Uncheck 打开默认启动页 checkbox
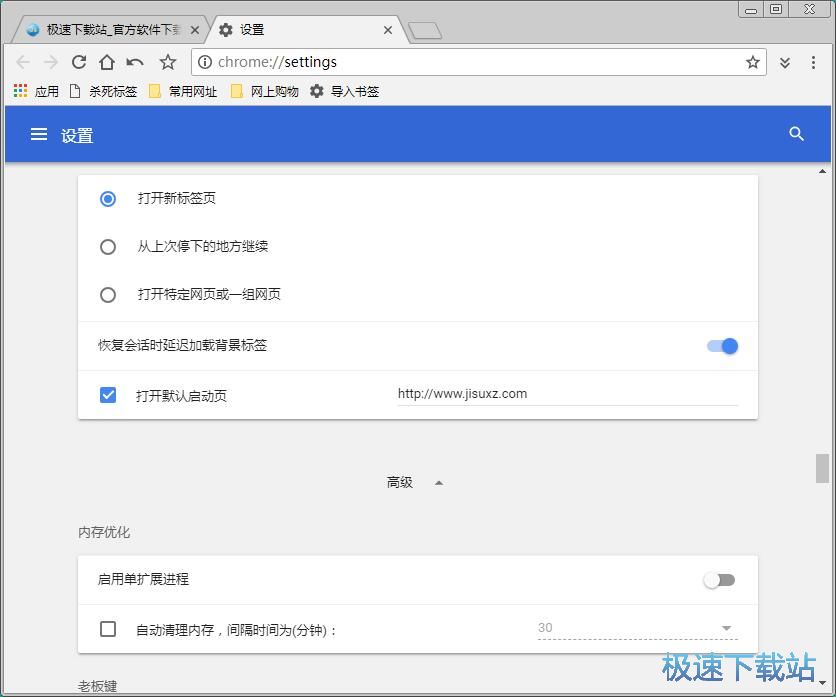 click(x=108, y=395)
